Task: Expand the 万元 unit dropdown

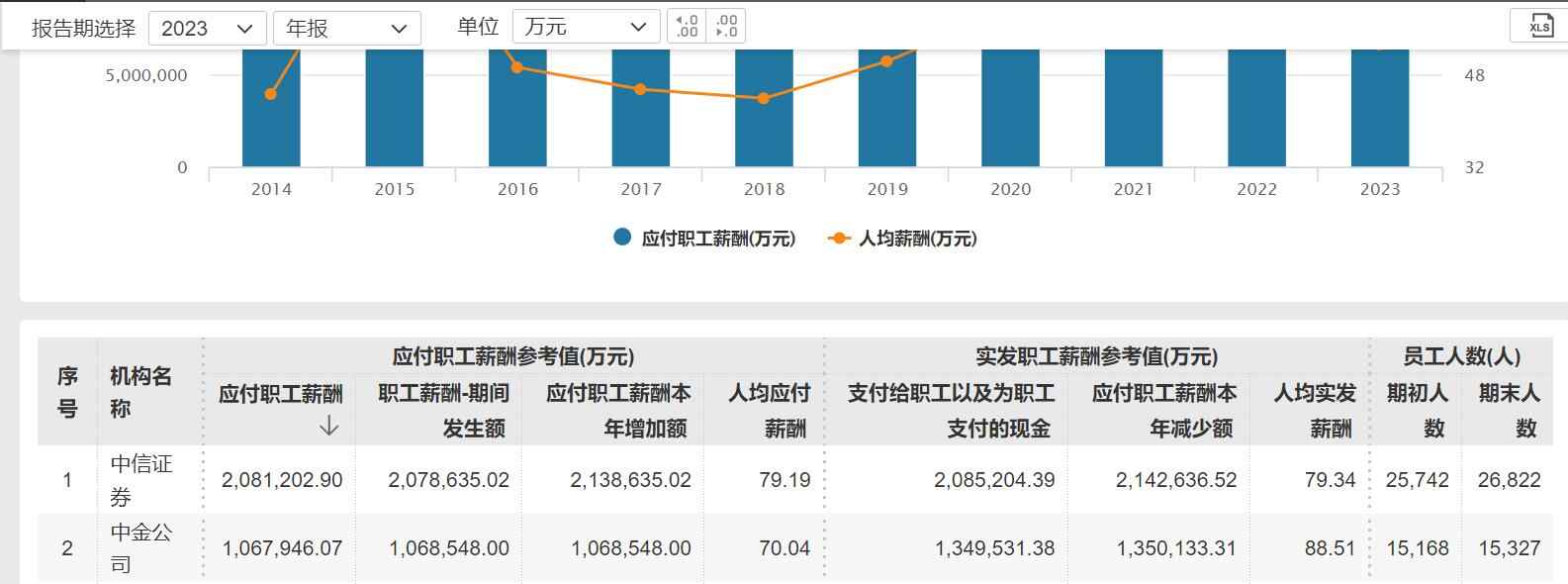Action: tap(586, 28)
